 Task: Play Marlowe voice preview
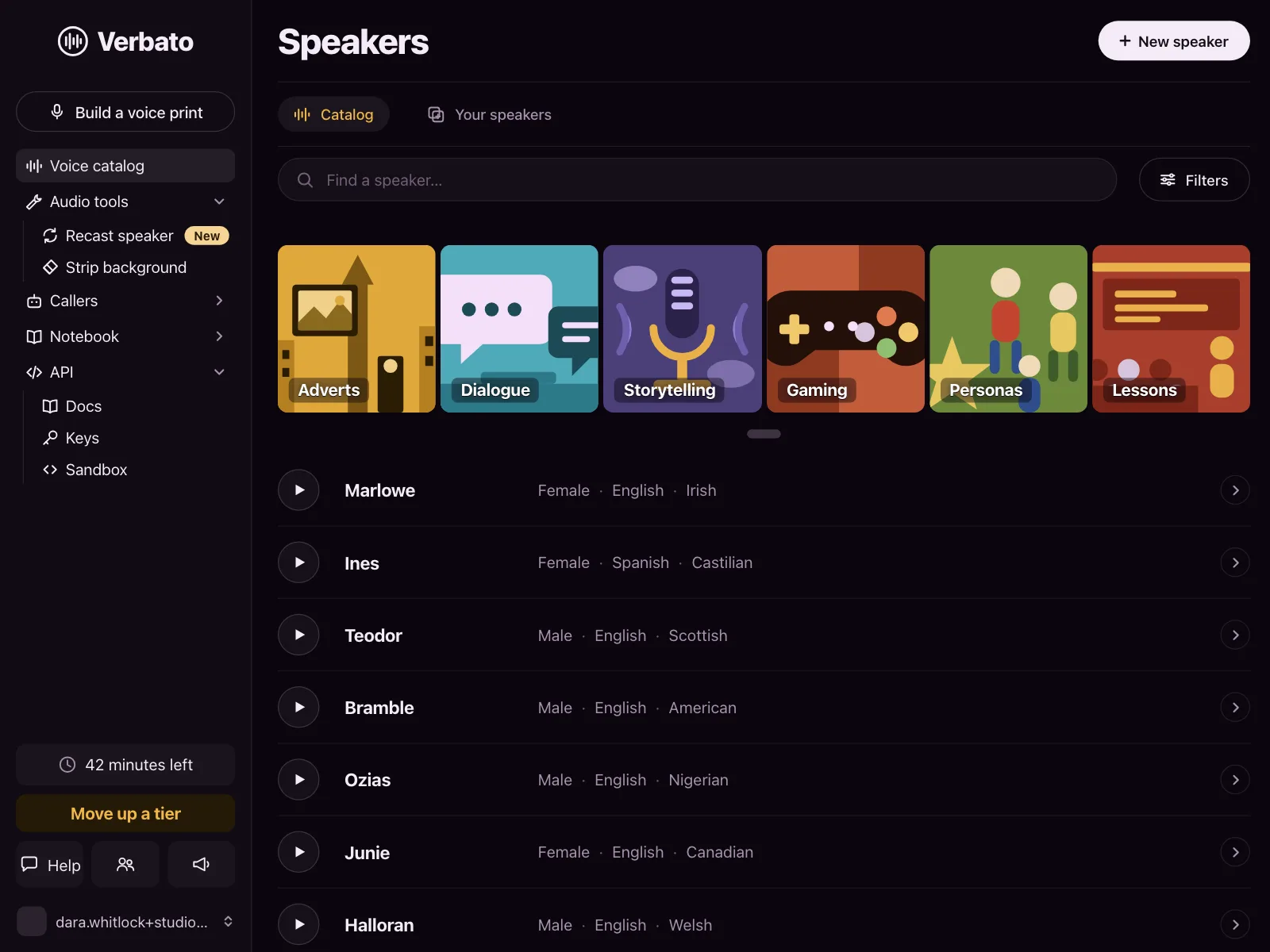pos(298,490)
